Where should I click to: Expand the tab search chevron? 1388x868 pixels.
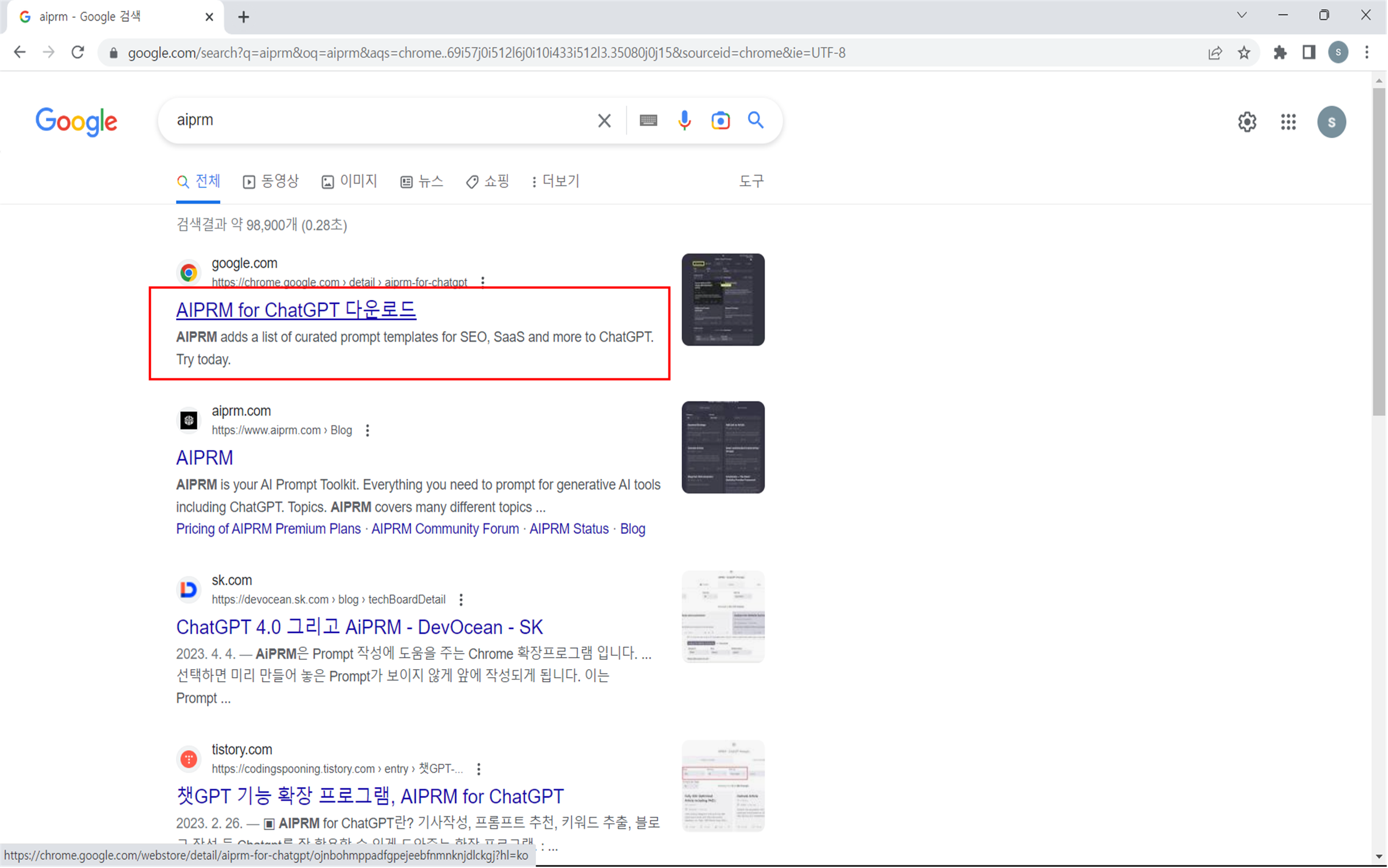[1242, 15]
